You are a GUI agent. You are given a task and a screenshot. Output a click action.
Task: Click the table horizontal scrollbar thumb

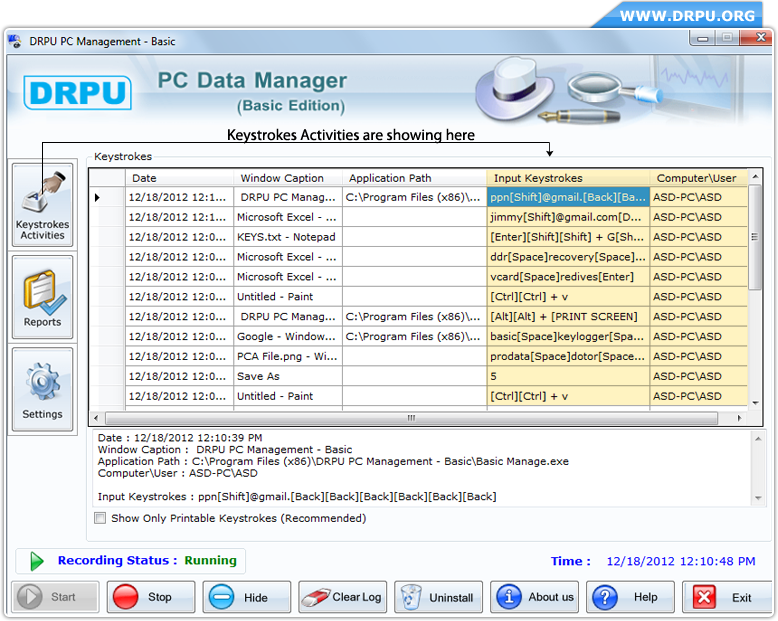click(x=411, y=418)
